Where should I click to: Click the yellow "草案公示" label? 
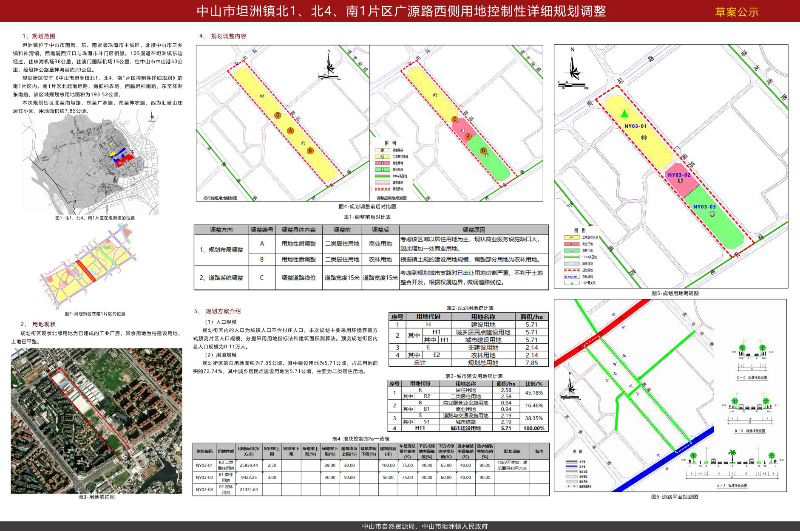click(x=737, y=12)
